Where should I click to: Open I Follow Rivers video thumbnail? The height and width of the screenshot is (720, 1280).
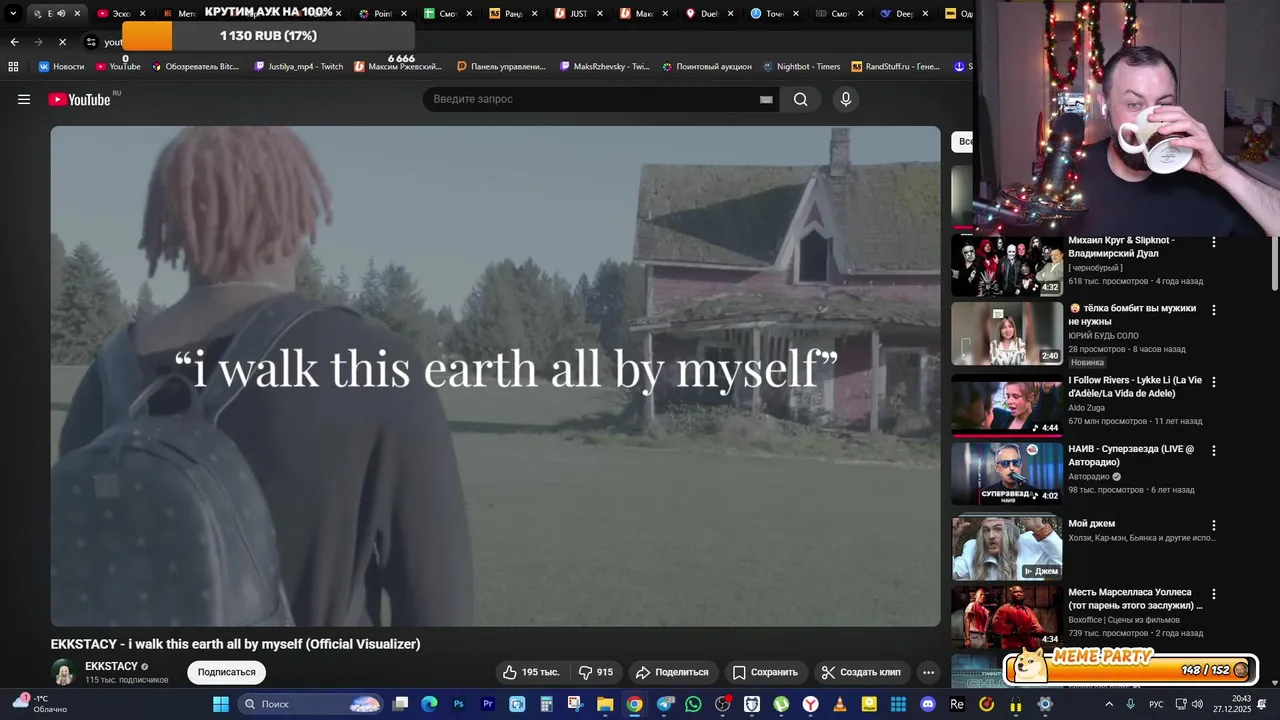(1007, 404)
